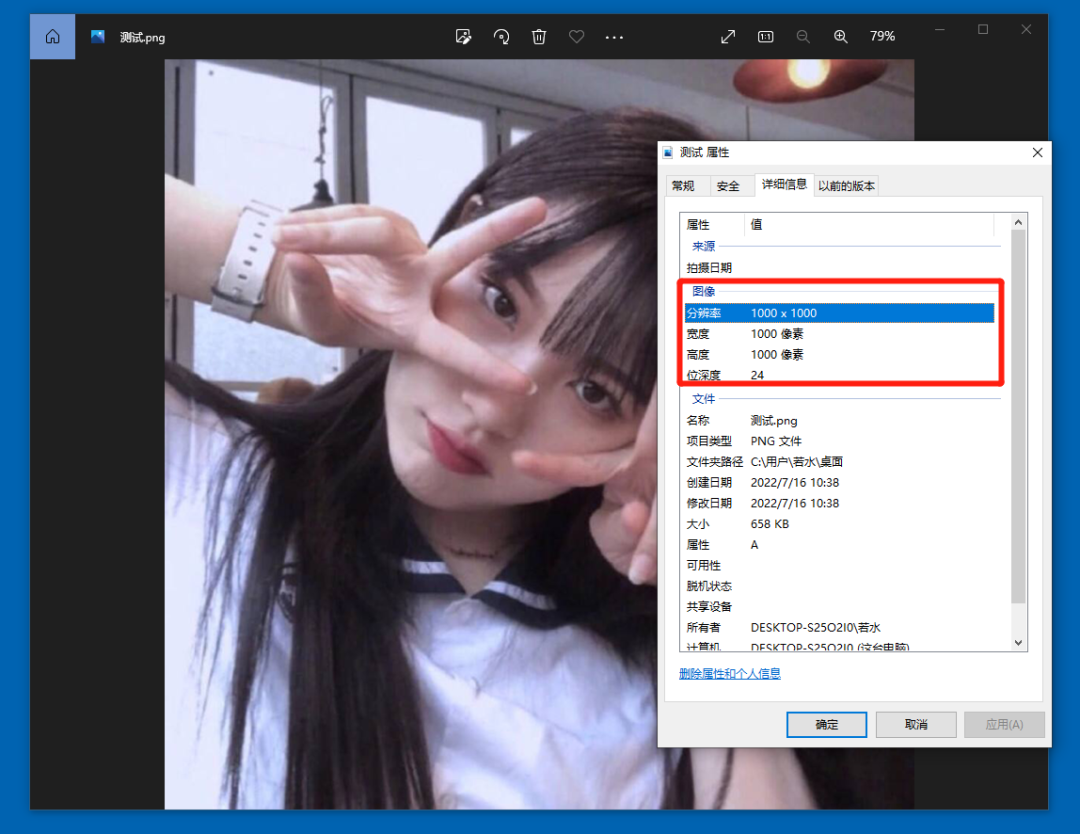Select the 创建日期 row

[x=839, y=483]
